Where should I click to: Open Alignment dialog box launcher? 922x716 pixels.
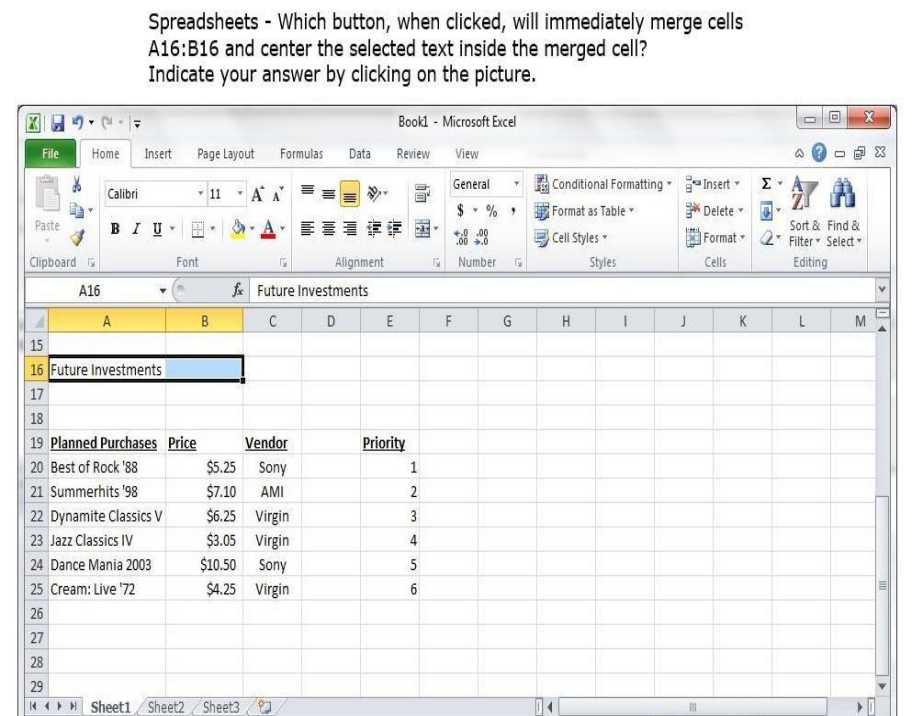tap(436, 263)
